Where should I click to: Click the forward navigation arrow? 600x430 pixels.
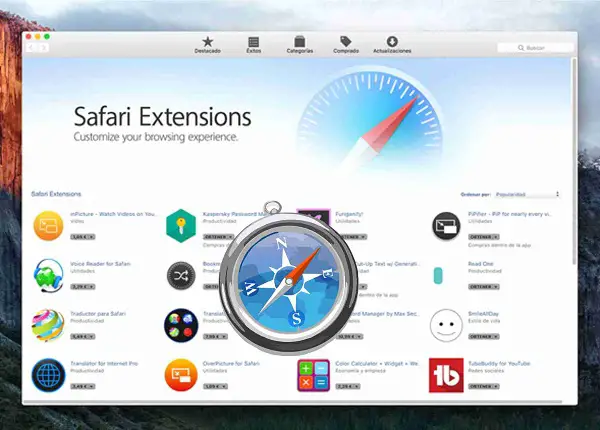point(44,47)
